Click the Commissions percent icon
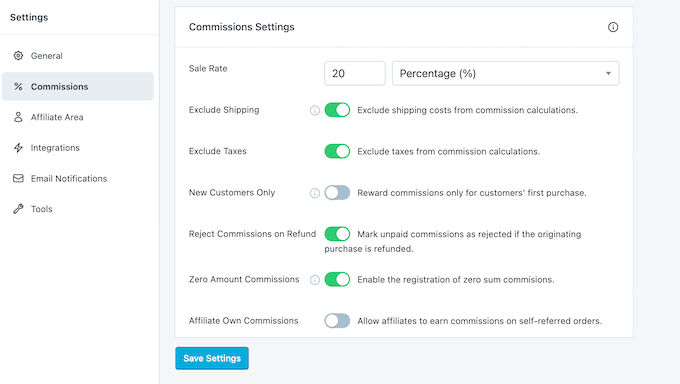This screenshot has width=680, height=384. 18,86
